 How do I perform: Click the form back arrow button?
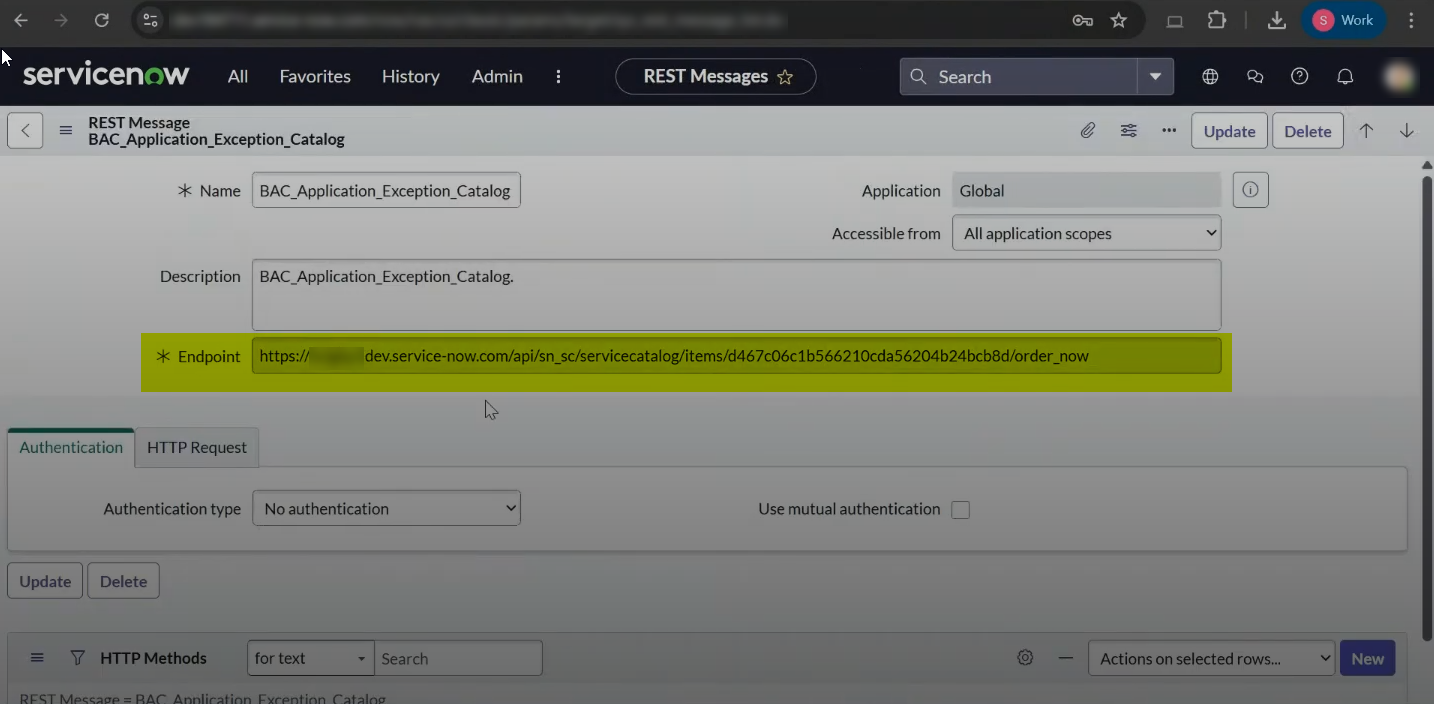(x=25, y=131)
